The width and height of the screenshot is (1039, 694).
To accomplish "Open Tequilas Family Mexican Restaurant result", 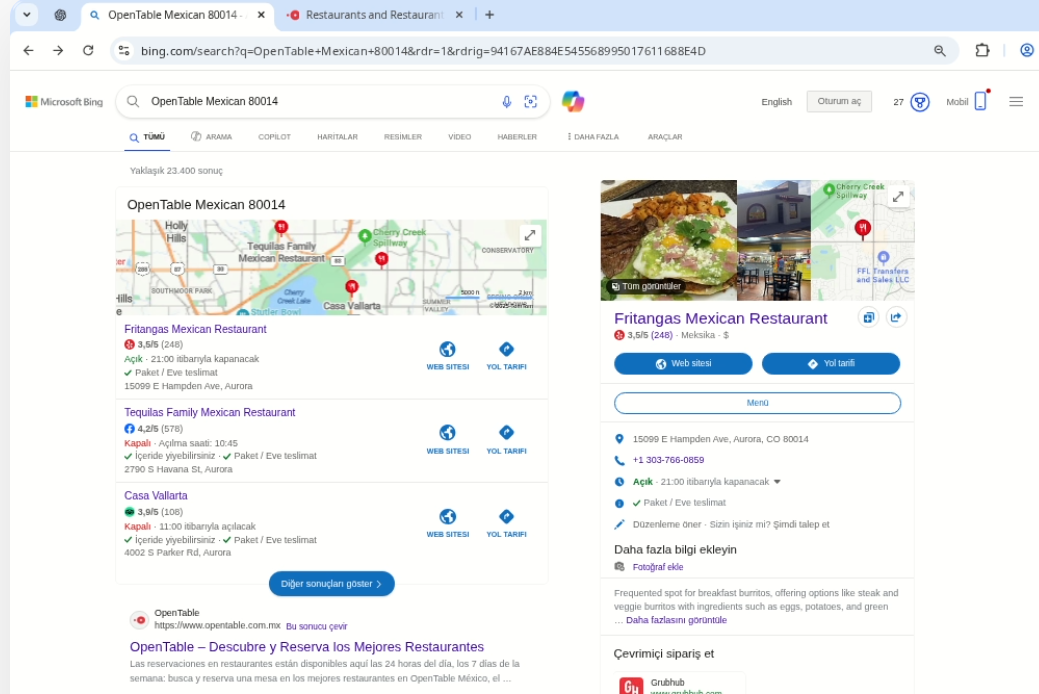I will (209, 412).
